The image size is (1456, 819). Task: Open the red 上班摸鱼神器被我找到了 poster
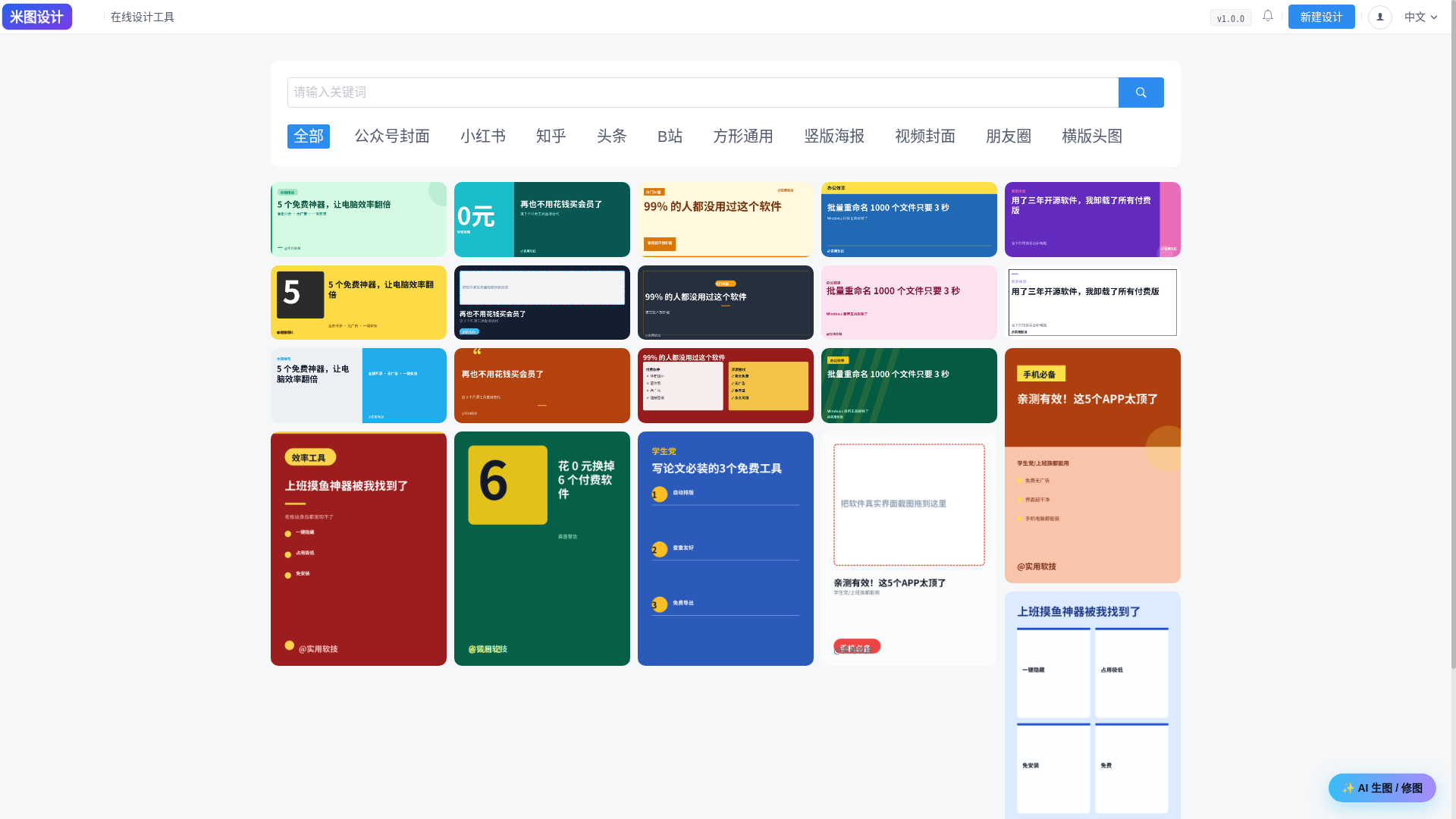pyautogui.click(x=359, y=548)
